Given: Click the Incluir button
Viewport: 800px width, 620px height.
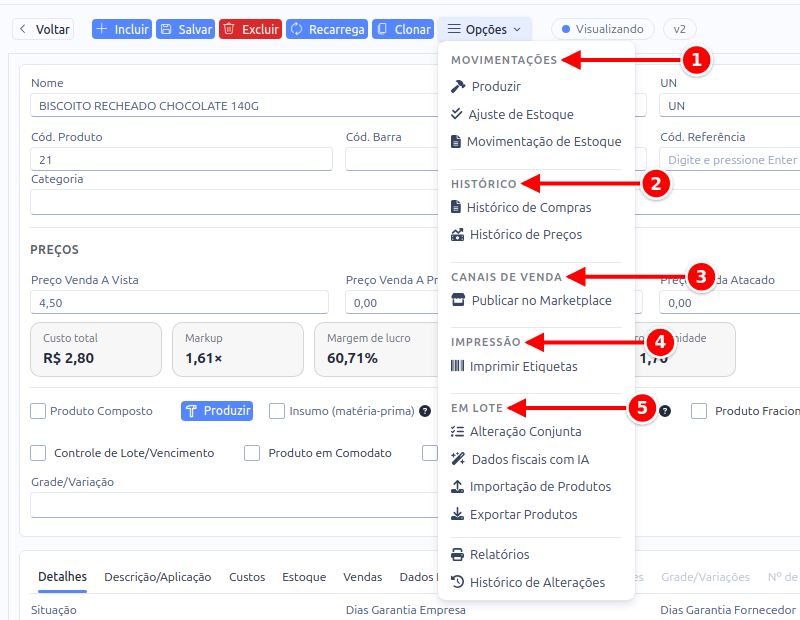Looking at the screenshot, I should pyautogui.click(x=122, y=29).
